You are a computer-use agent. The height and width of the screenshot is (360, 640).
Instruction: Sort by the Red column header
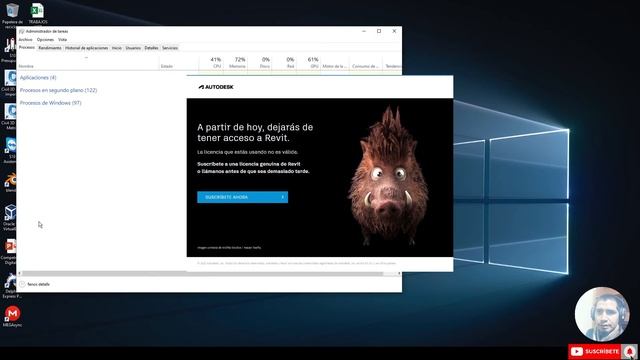click(284, 62)
